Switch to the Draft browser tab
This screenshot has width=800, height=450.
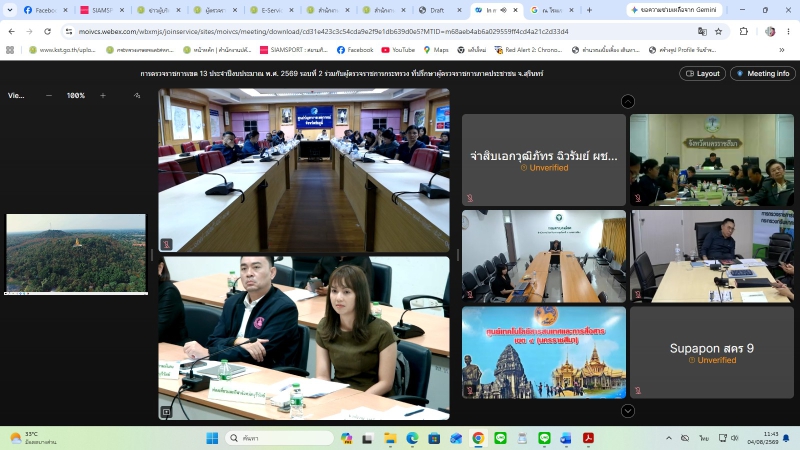click(x=440, y=10)
